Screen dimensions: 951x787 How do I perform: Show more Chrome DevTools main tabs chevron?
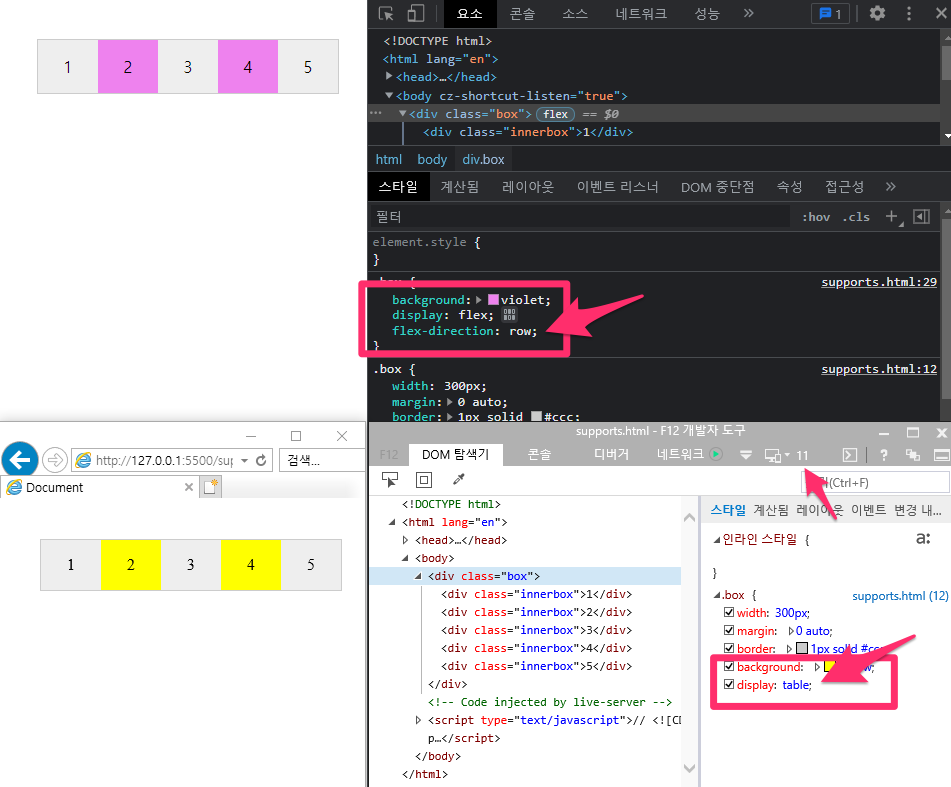[x=748, y=13]
